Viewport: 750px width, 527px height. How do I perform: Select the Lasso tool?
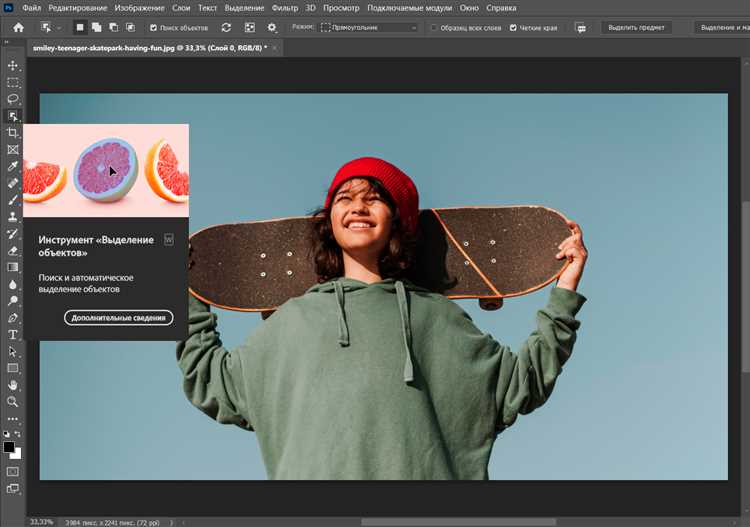coord(13,99)
